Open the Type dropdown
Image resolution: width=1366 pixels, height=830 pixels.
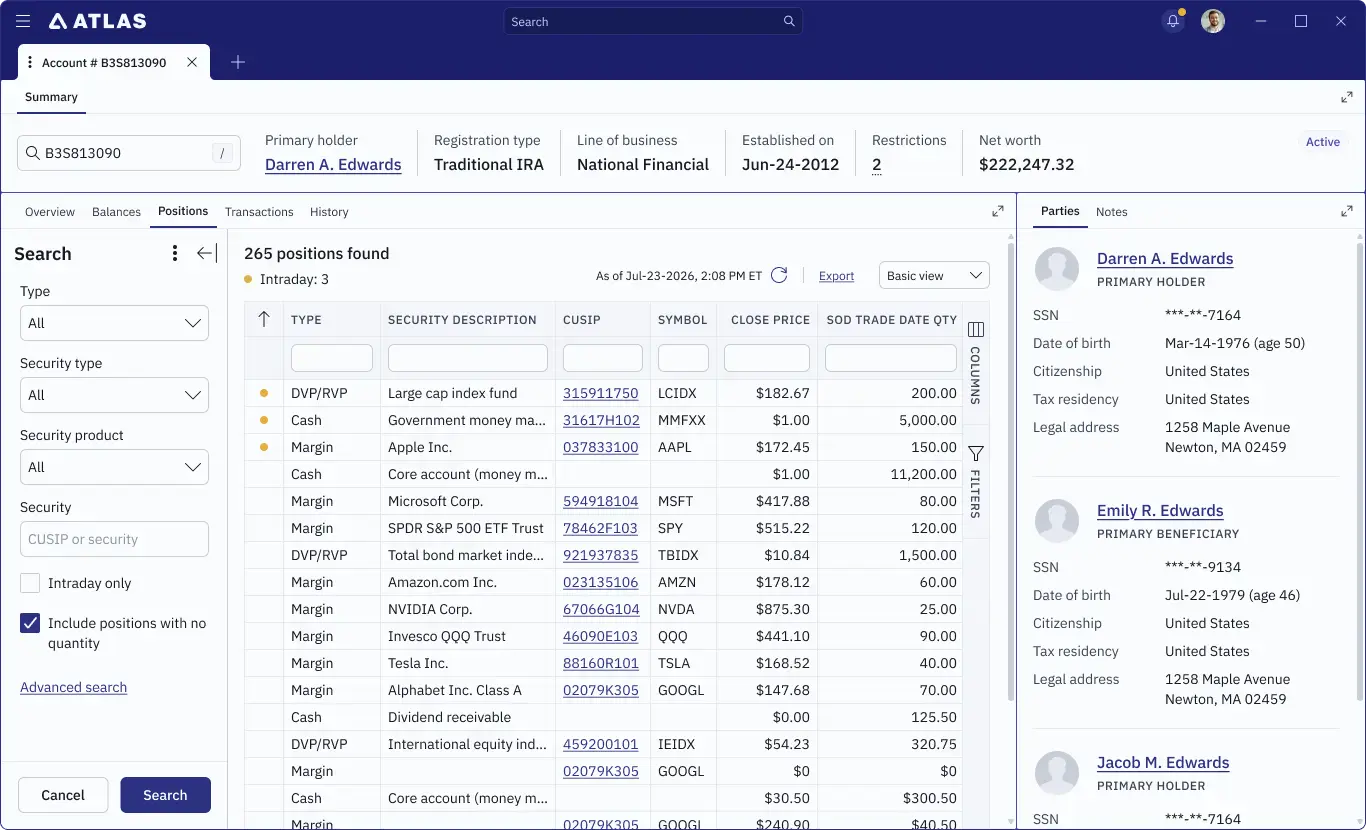coord(114,323)
